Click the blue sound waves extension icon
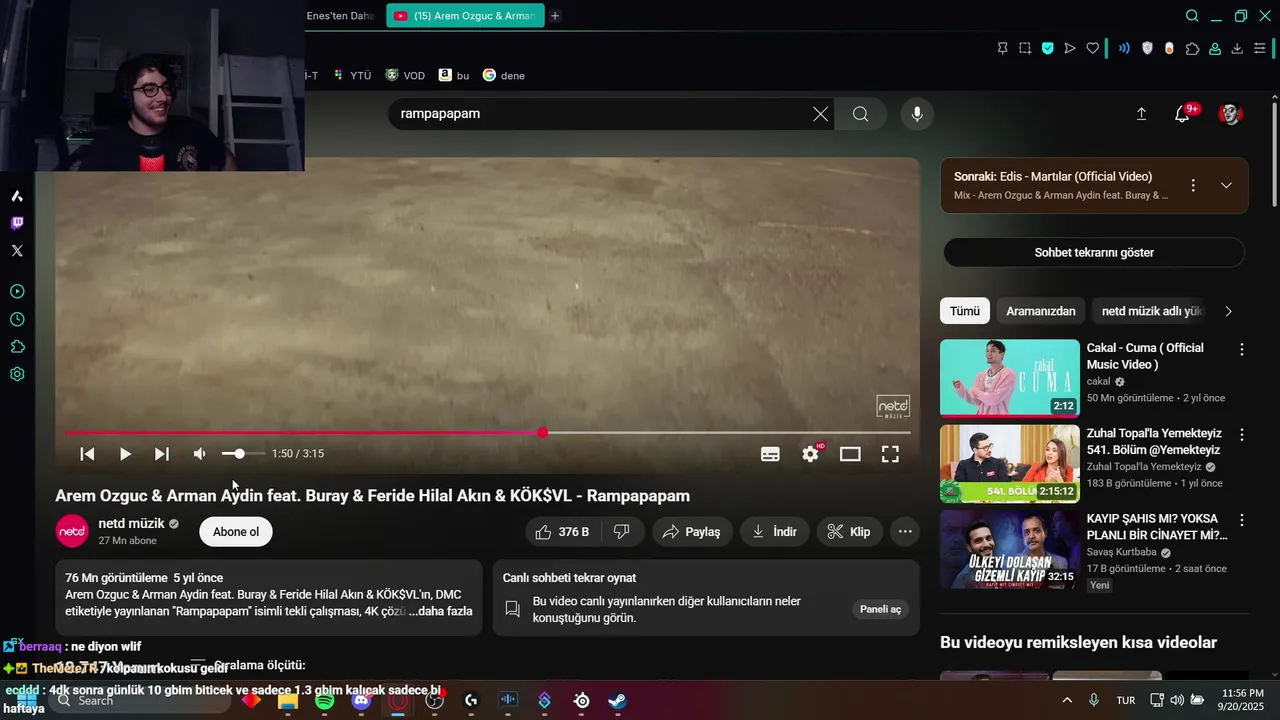The width and height of the screenshot is (1280, 720). point(1124,48)
